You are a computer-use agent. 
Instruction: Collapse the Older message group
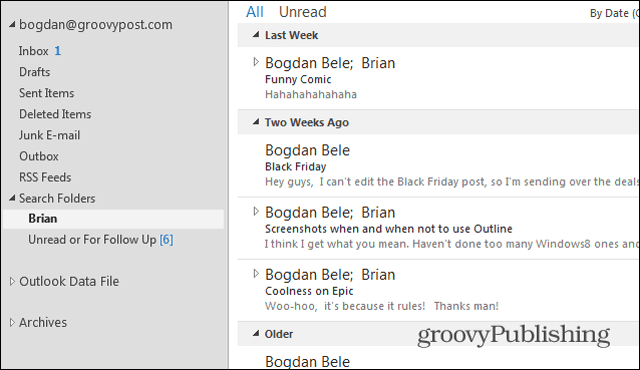256,334
